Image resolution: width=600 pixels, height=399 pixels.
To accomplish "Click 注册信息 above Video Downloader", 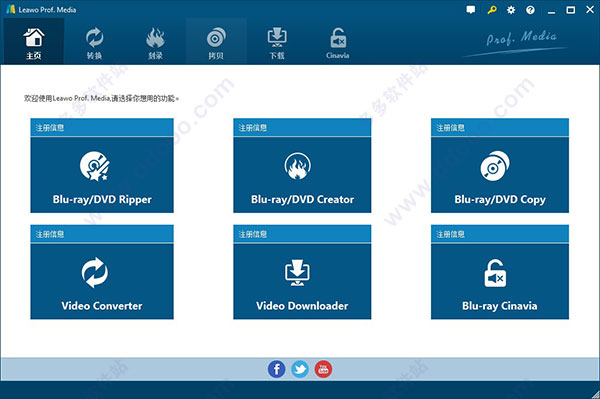I will [x=253, y=234].
